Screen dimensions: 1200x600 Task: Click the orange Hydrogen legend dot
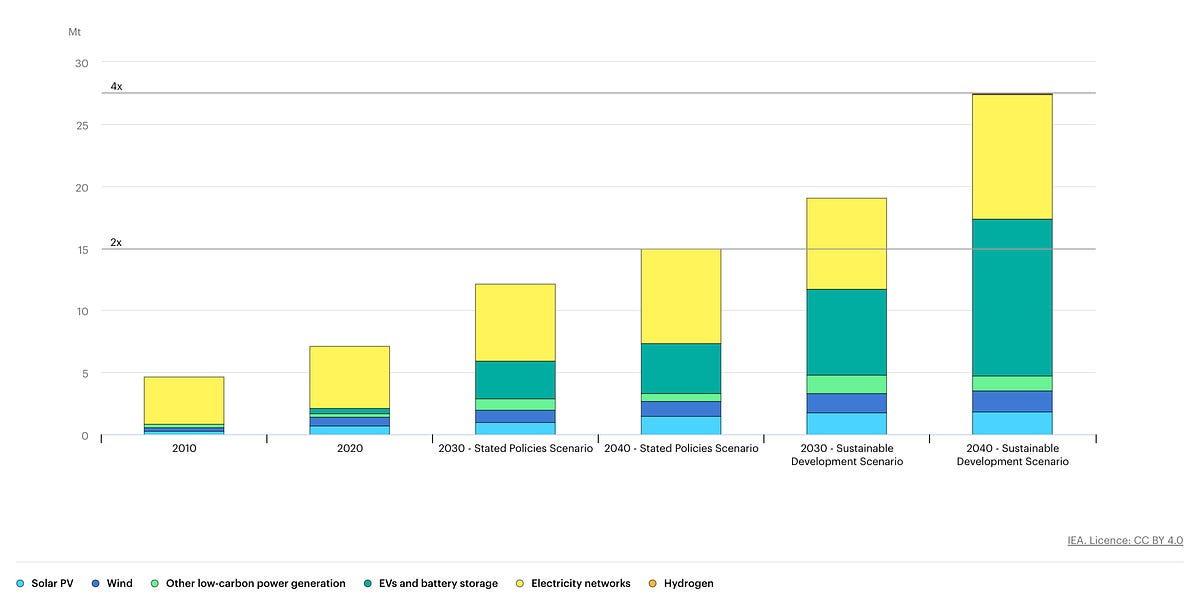point(653,583)
